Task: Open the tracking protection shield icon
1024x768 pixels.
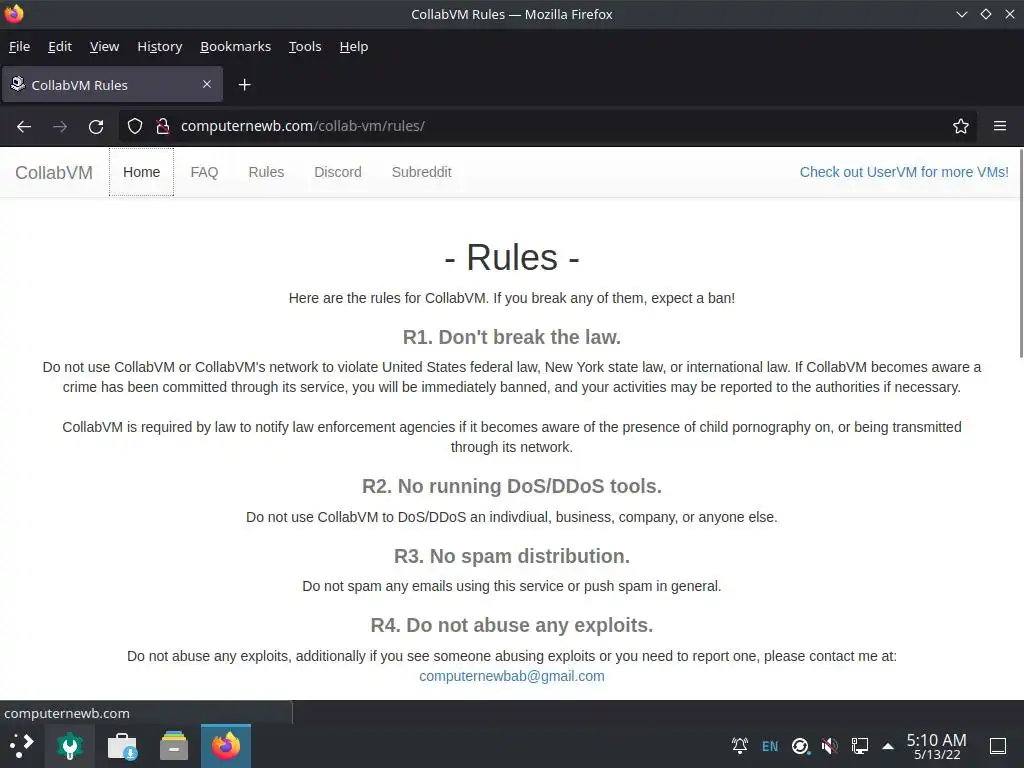Action: point(135,126)
